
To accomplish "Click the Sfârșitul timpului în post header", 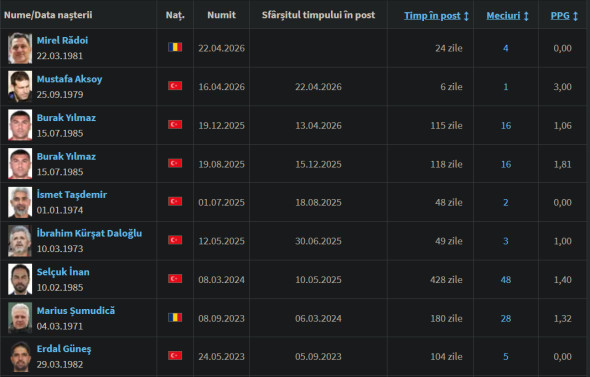I will [x=318, y=15].
